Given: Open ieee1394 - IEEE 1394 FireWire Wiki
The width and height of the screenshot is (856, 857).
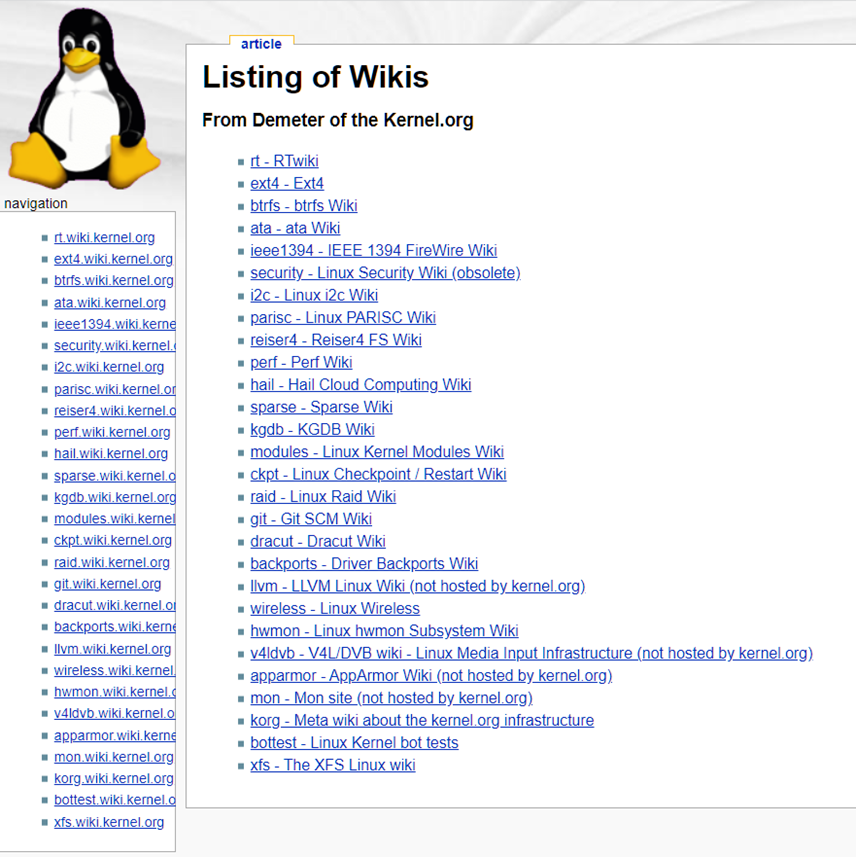Looking at the screenshot, I should tap(374, 250).
